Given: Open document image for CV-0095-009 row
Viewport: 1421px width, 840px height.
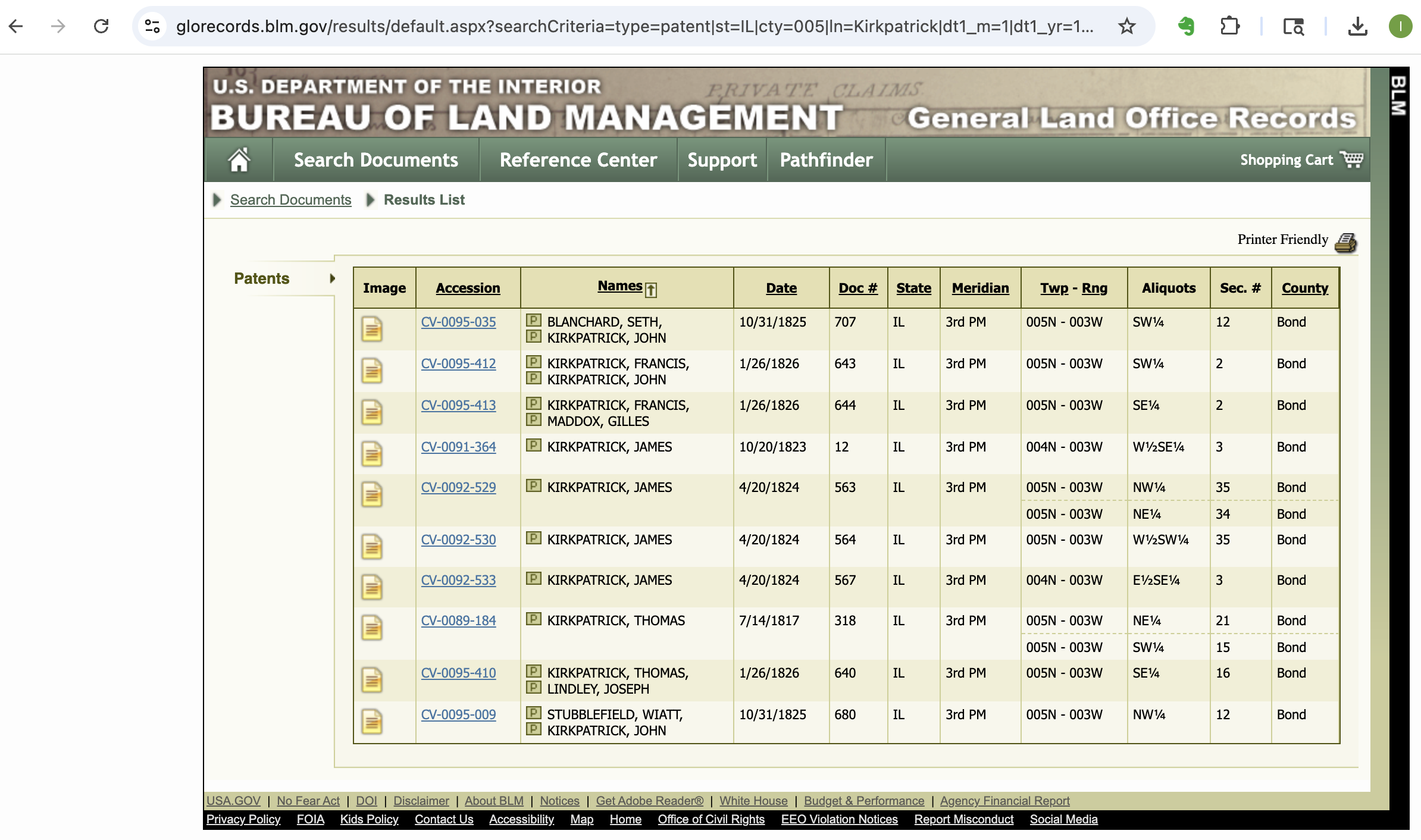Looking at the screenshot, I should [x=372, y=722].
